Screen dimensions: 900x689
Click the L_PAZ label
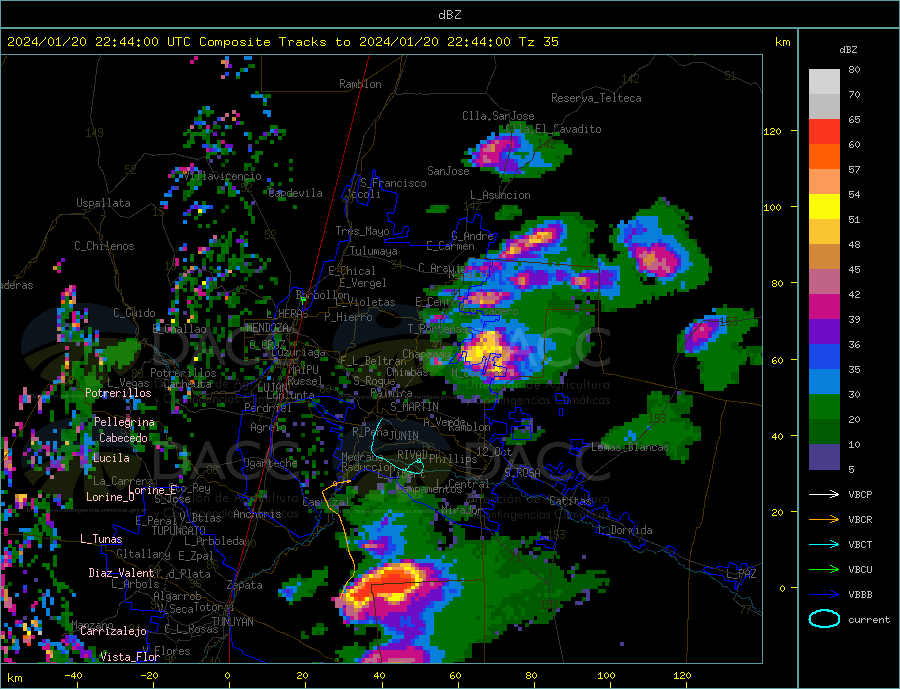coord(742,574)
